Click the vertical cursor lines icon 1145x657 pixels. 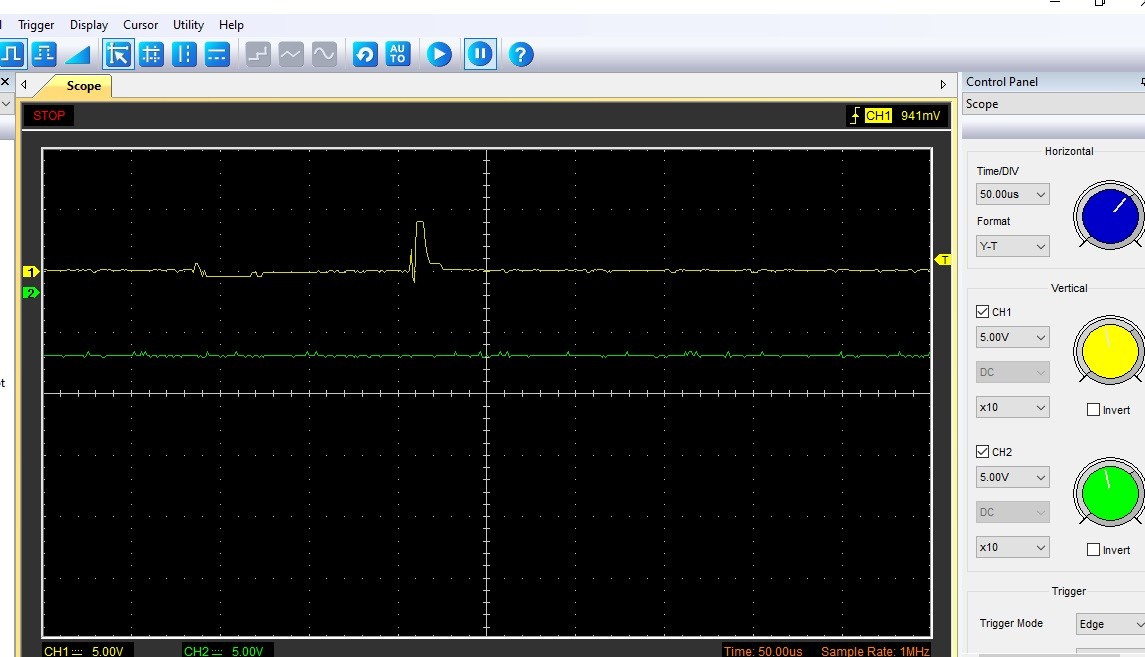(184, 54)
